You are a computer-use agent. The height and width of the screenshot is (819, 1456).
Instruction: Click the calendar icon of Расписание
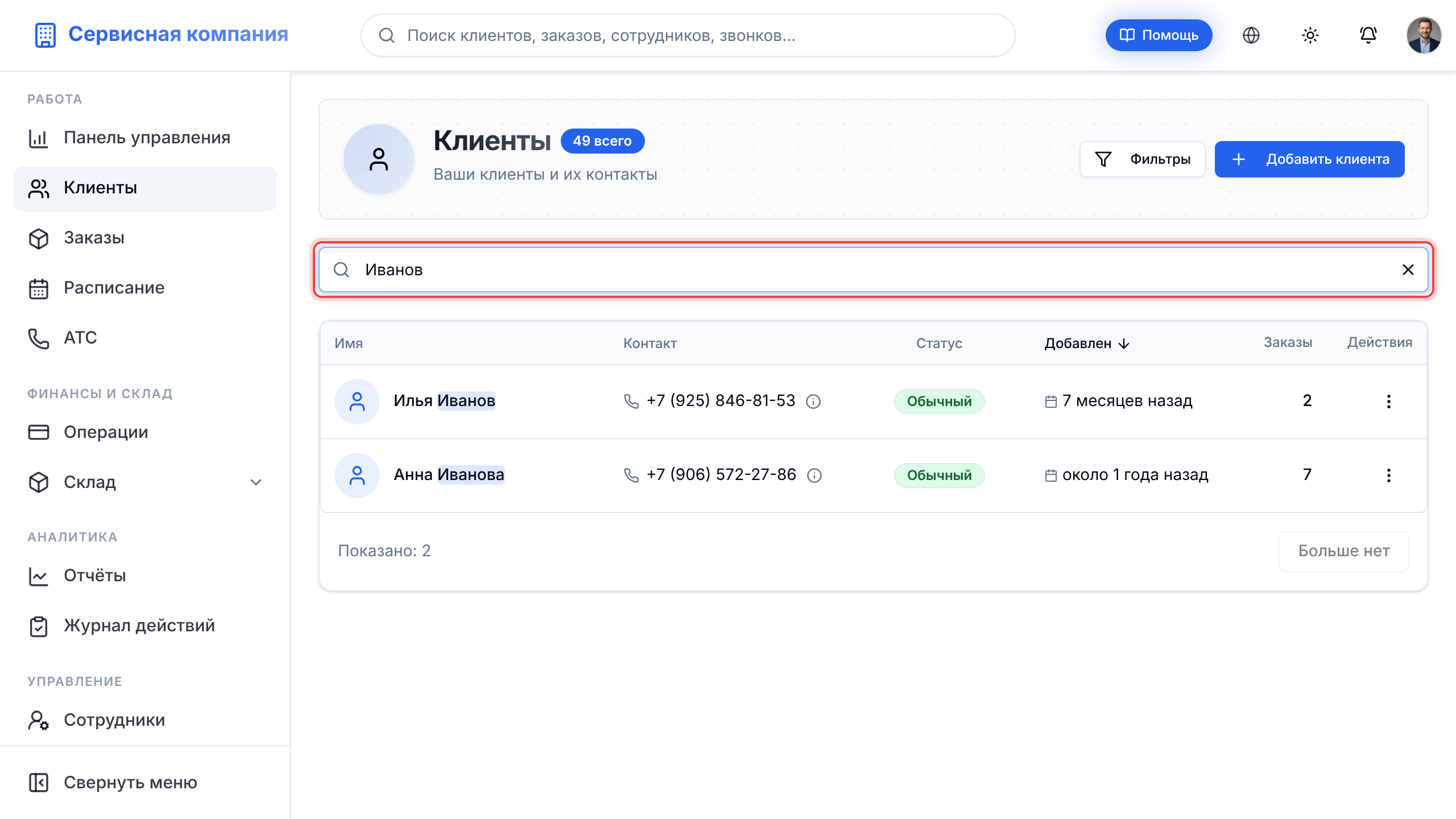point(39,288)
